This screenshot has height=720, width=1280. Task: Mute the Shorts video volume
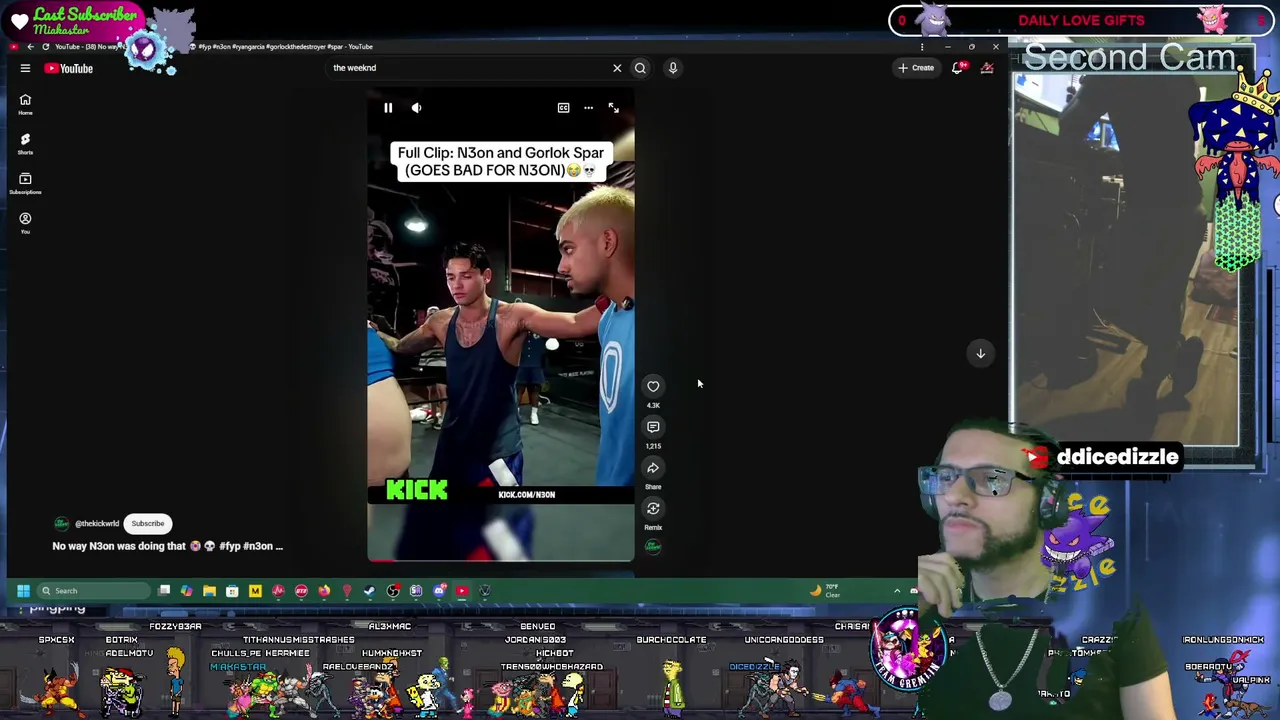tap(416, 108)
